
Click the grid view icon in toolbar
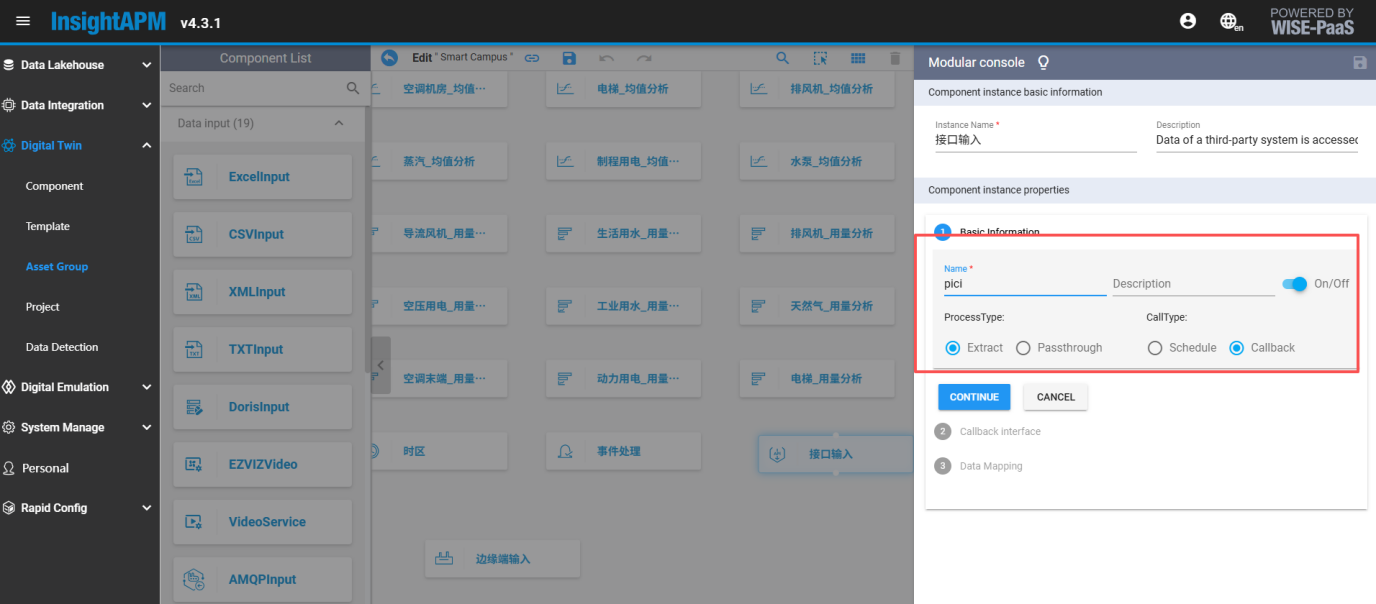click(x=858, y=59)
